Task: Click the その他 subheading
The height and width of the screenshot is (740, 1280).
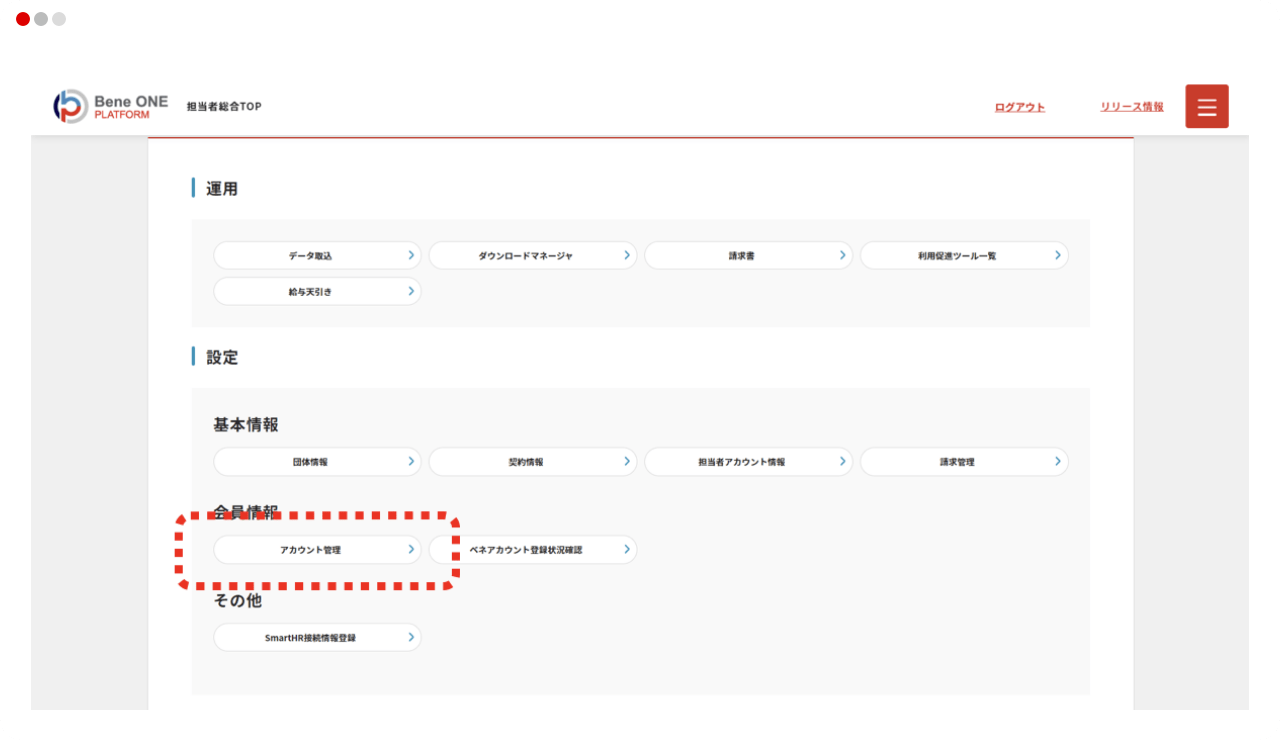Action: (x=238, y=601)
